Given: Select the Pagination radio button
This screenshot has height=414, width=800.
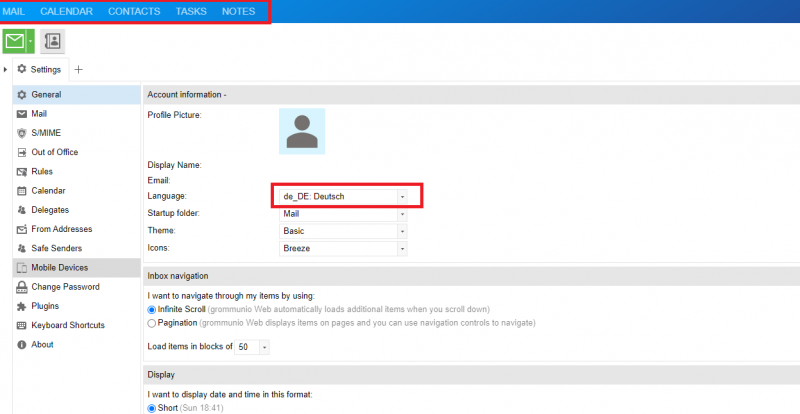Looking at the screenshot, I should click(152, 323).
